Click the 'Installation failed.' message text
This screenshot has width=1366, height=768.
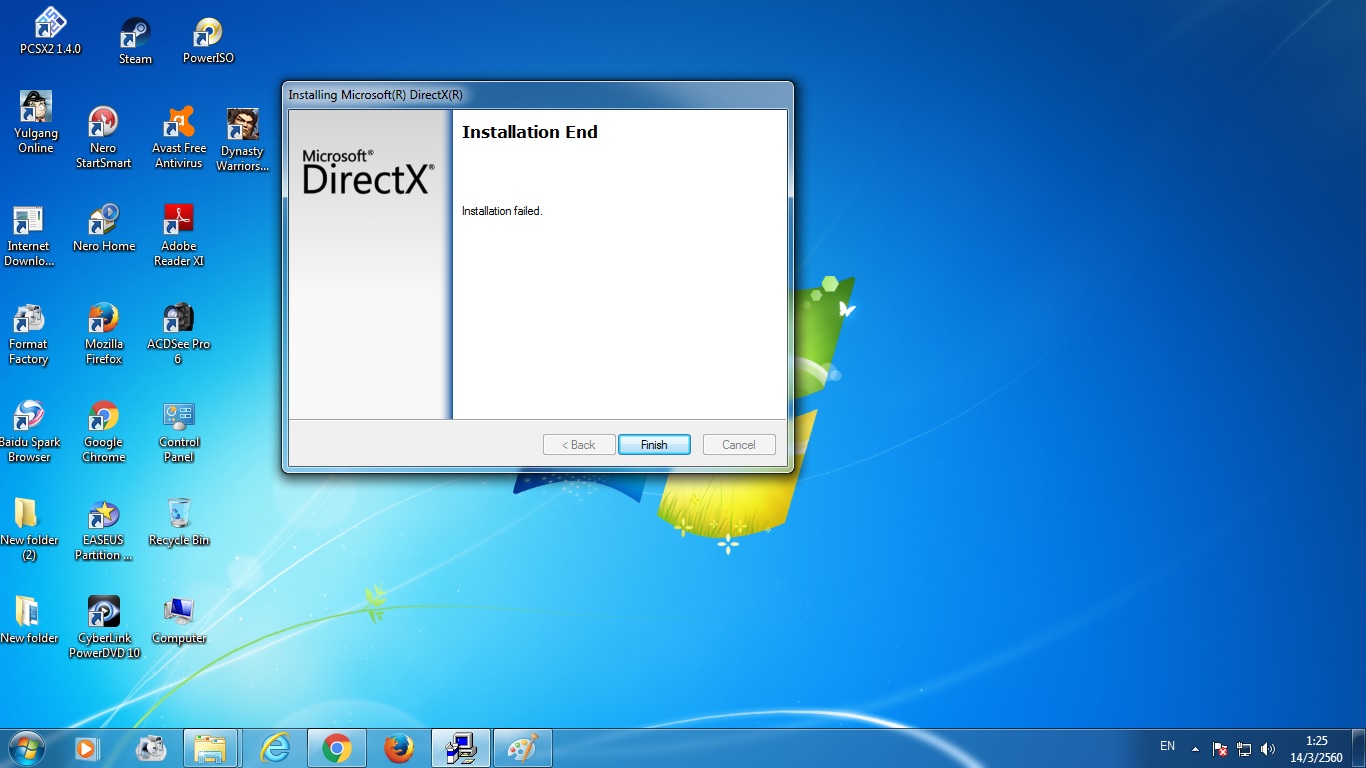pyautogui.click(x=502, y=211)
